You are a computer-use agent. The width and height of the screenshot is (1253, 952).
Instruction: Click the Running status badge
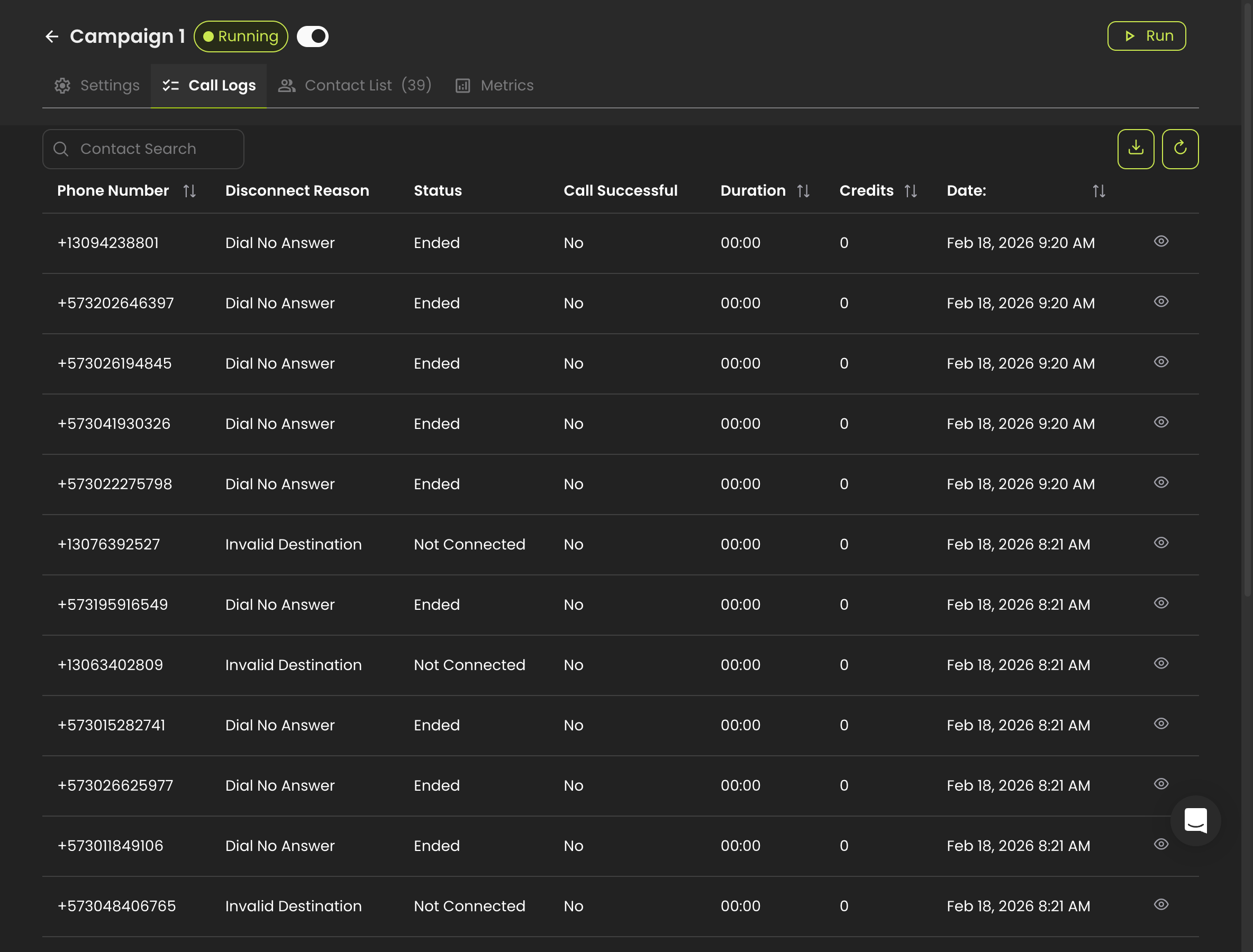pos(241,37)
